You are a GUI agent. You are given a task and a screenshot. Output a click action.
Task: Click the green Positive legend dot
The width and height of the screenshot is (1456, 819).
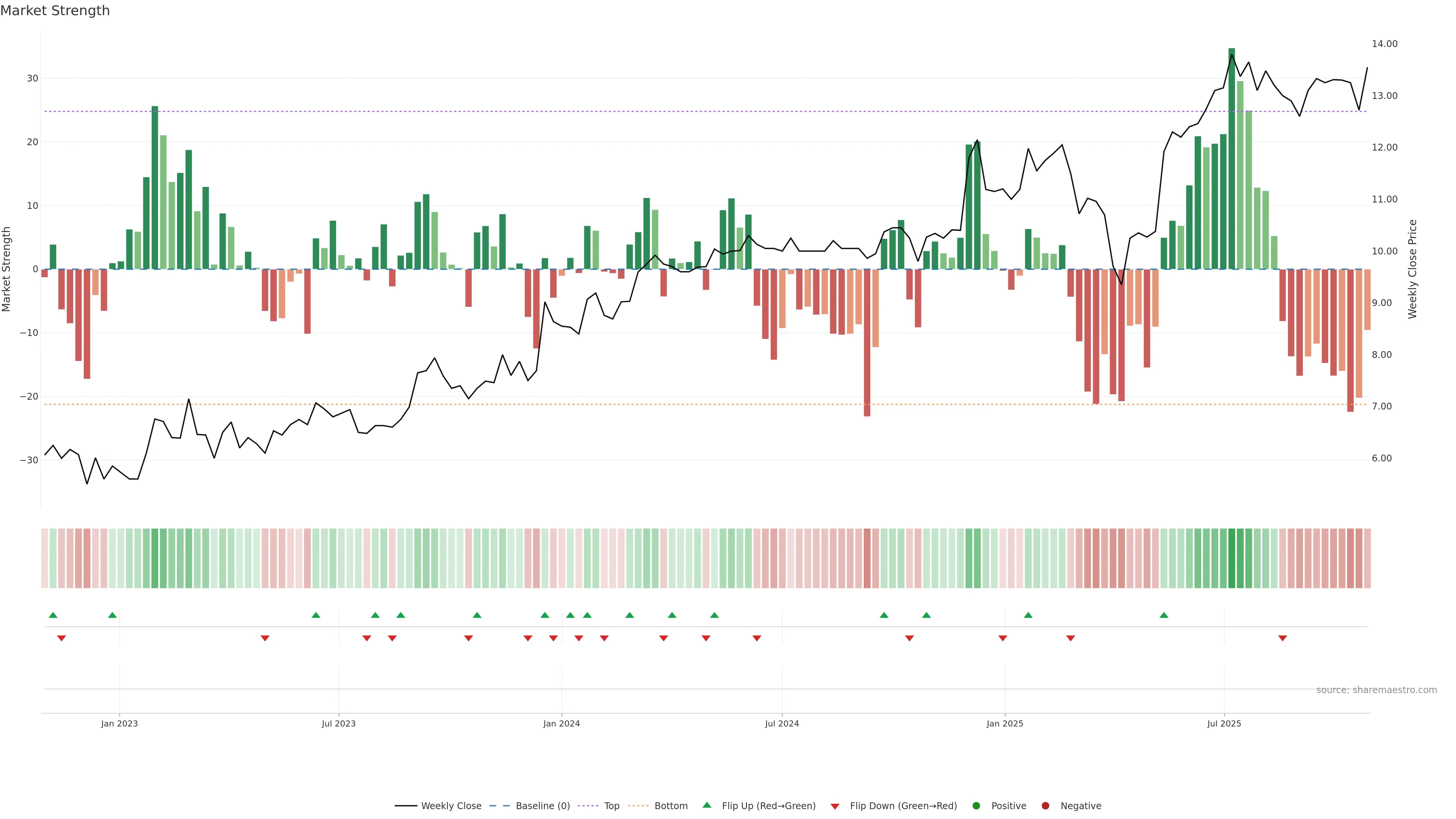click(x=976, y=806)
